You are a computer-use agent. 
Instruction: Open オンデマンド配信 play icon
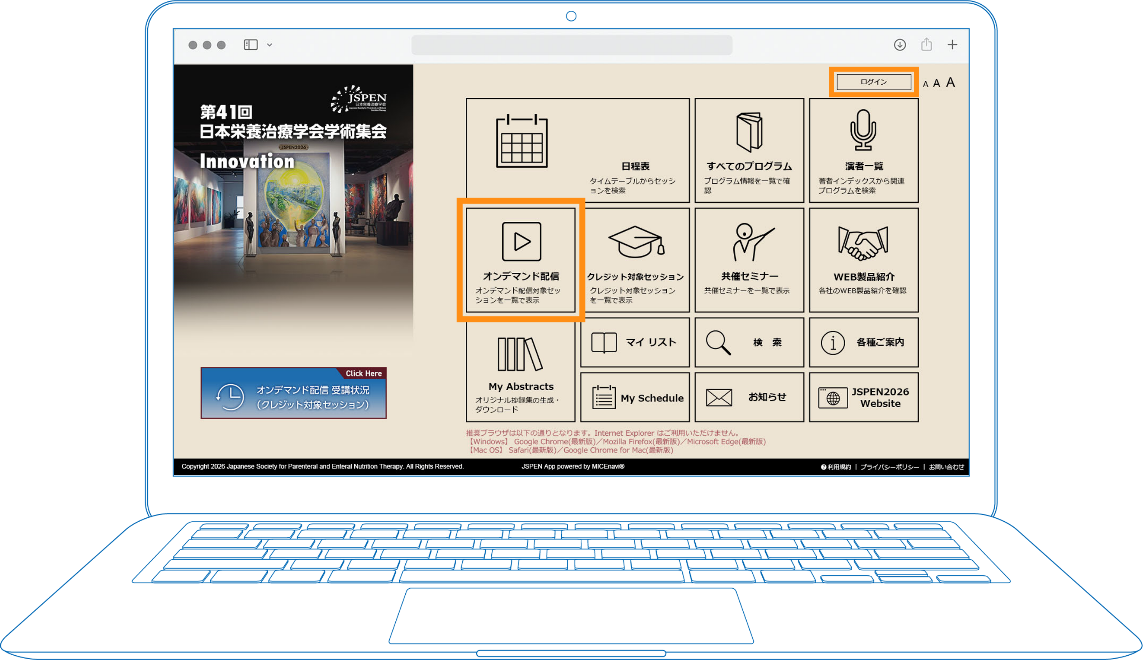(x=520, y=241)
